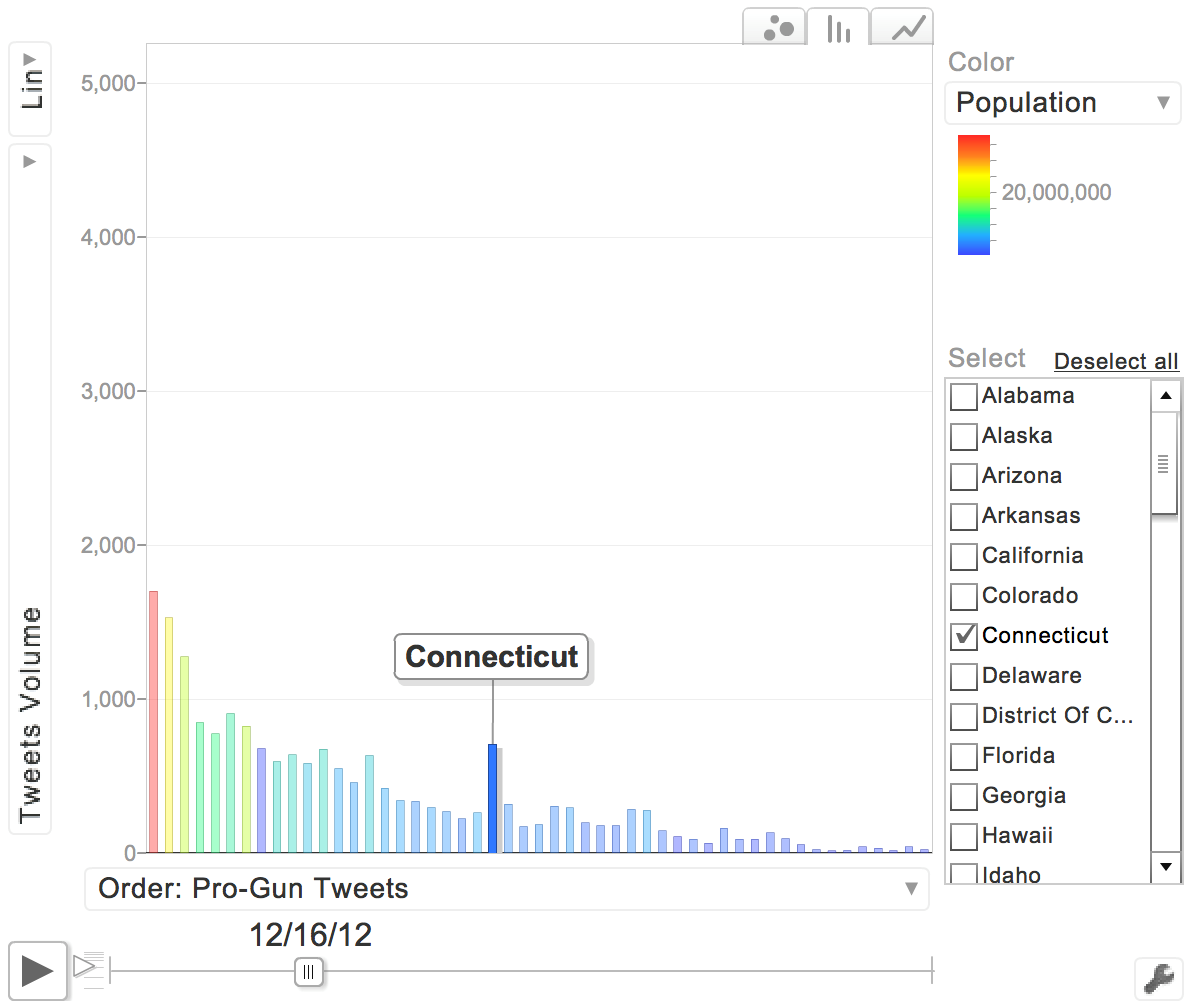Click the Deselect all link
This screenshot has width=1196, height=1007.
click(x=1116, y=361)
